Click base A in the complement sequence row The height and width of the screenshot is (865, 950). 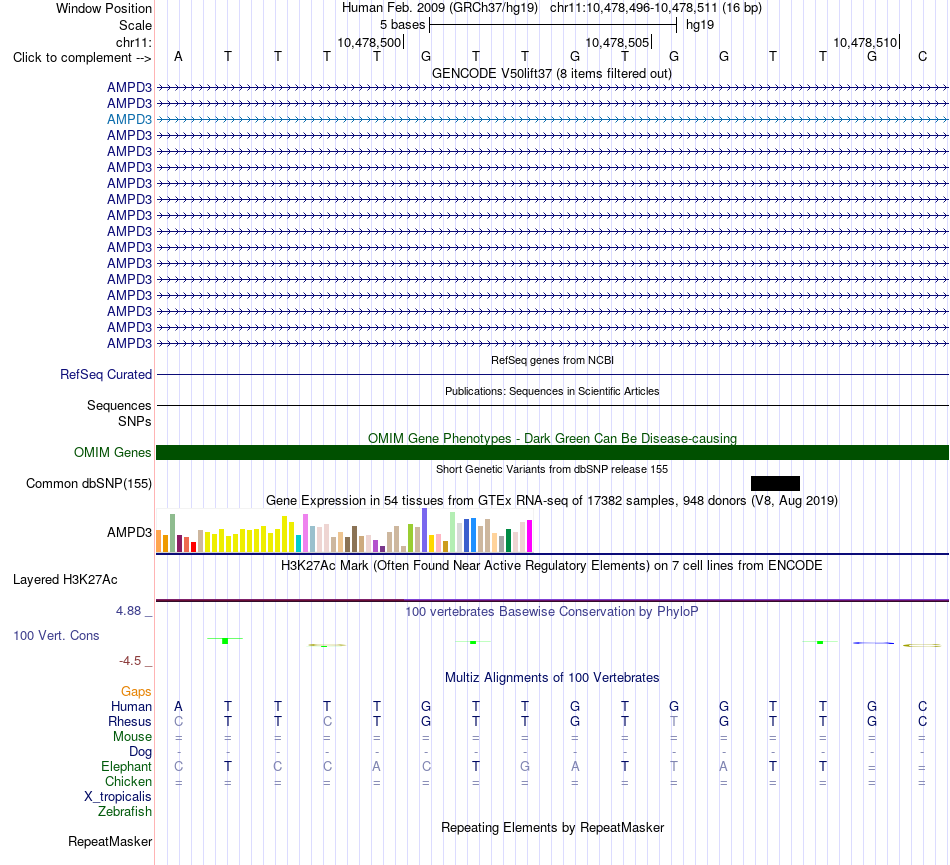pyautogui.click(x=178, y=56)
